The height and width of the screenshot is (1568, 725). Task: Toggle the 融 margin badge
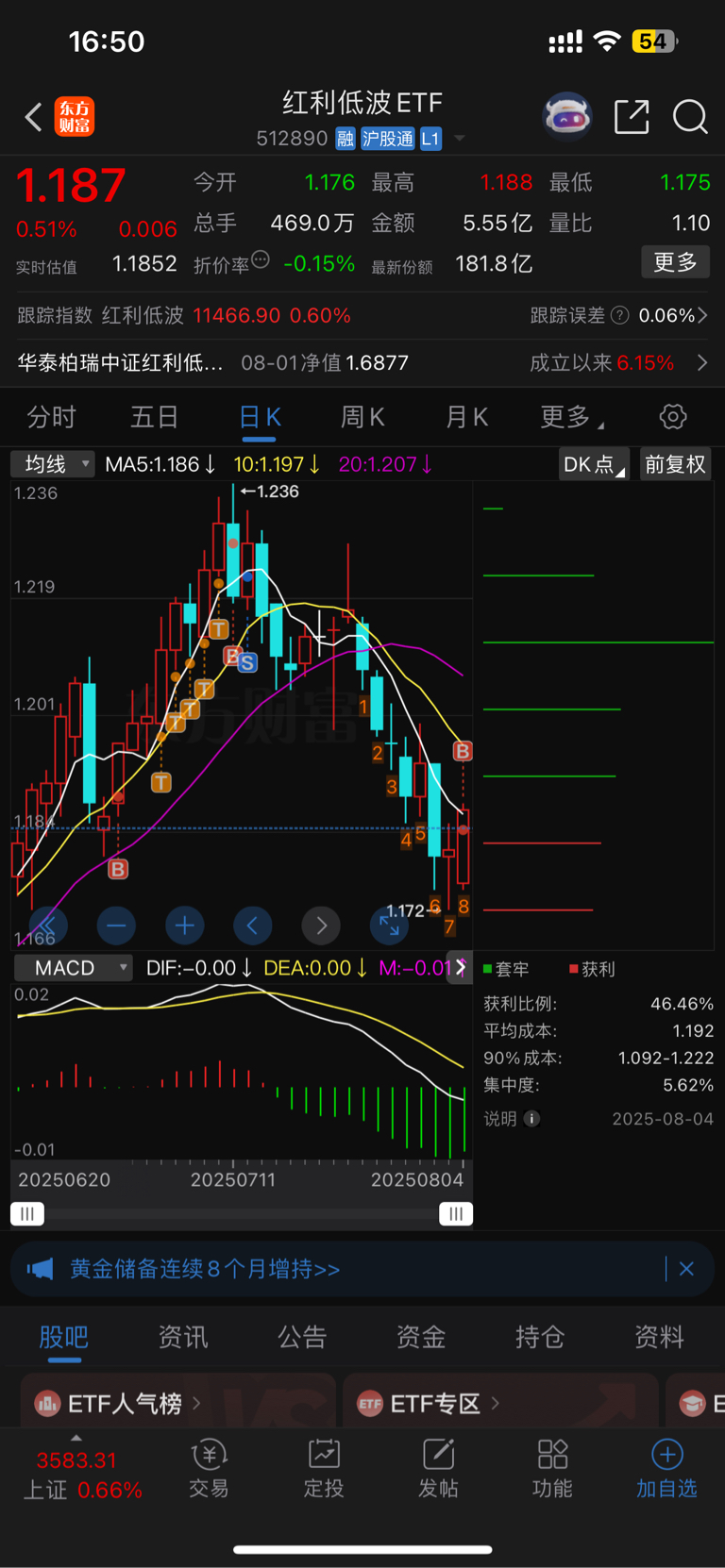pos(346,139)
